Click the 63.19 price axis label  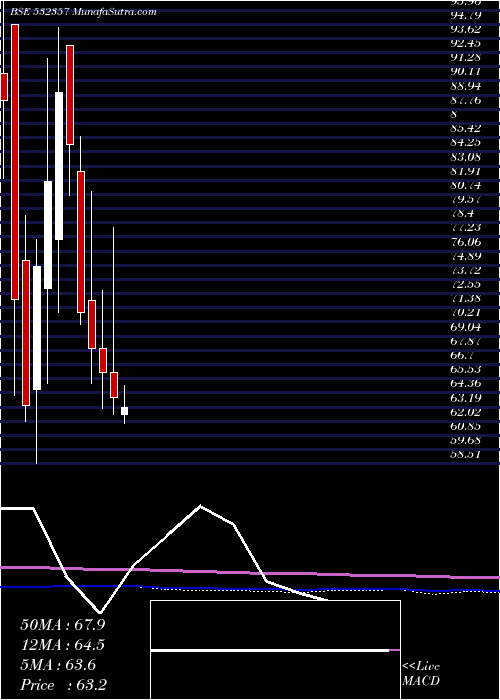point(465,397)
